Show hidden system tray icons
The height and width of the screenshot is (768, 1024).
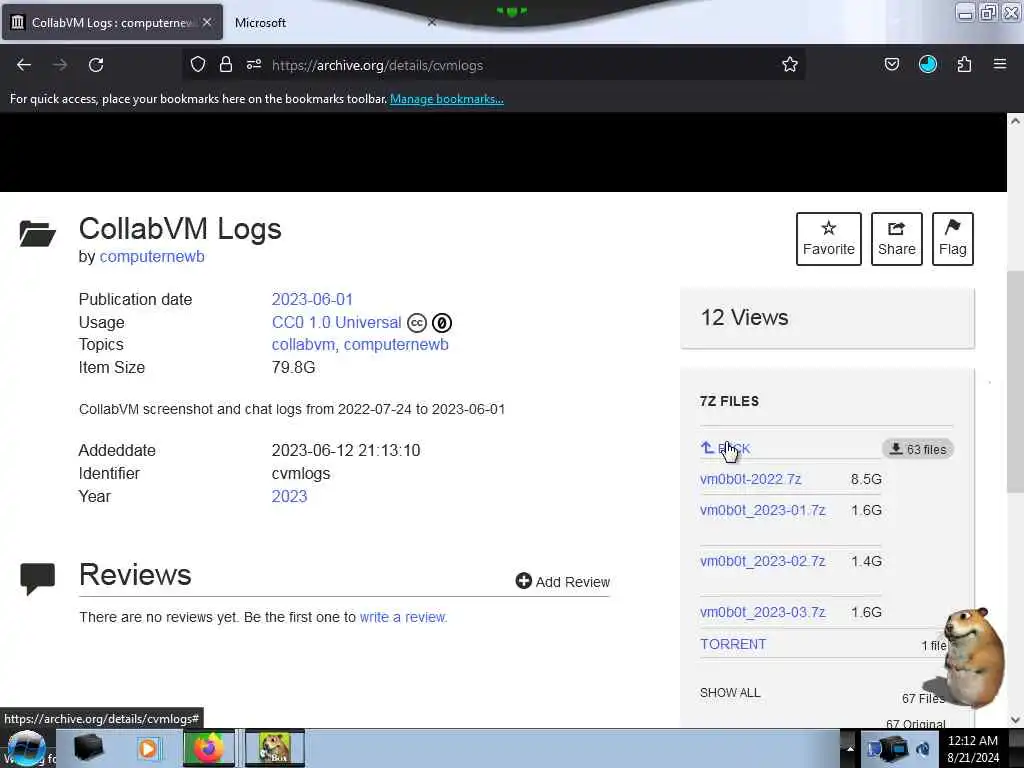(x=850, y=748)
